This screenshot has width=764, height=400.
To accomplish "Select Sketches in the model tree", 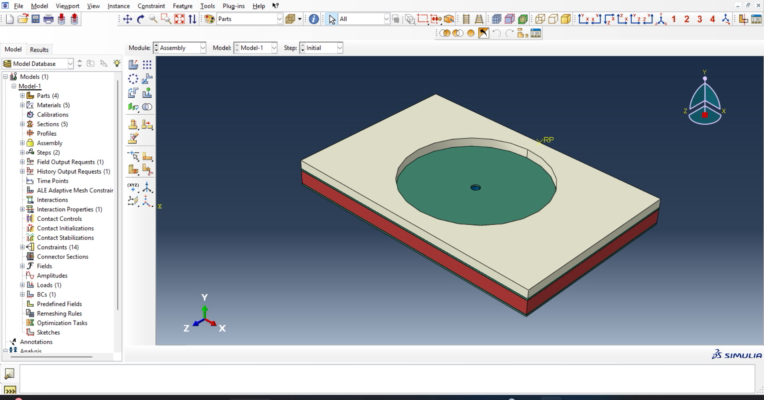I will pos(48,332).
